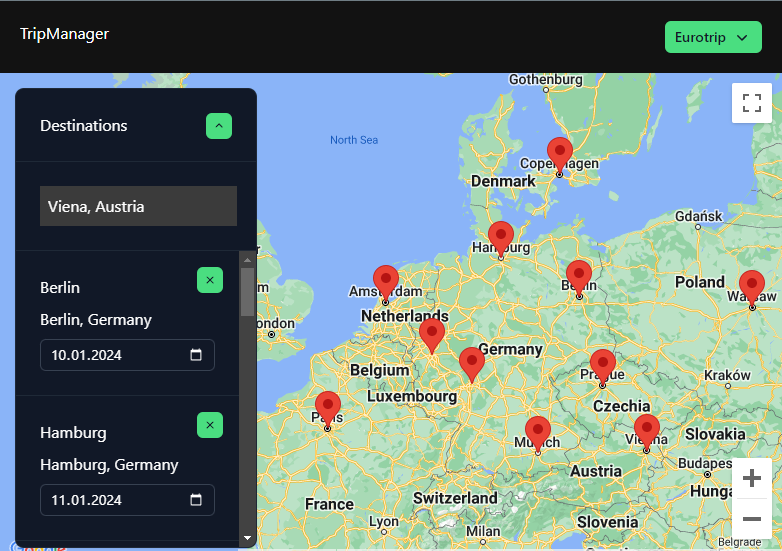Image resolution: width=782 pixels, height=551 pixels.
Task: Click the Copenhagen map marker
Action: 560,155
